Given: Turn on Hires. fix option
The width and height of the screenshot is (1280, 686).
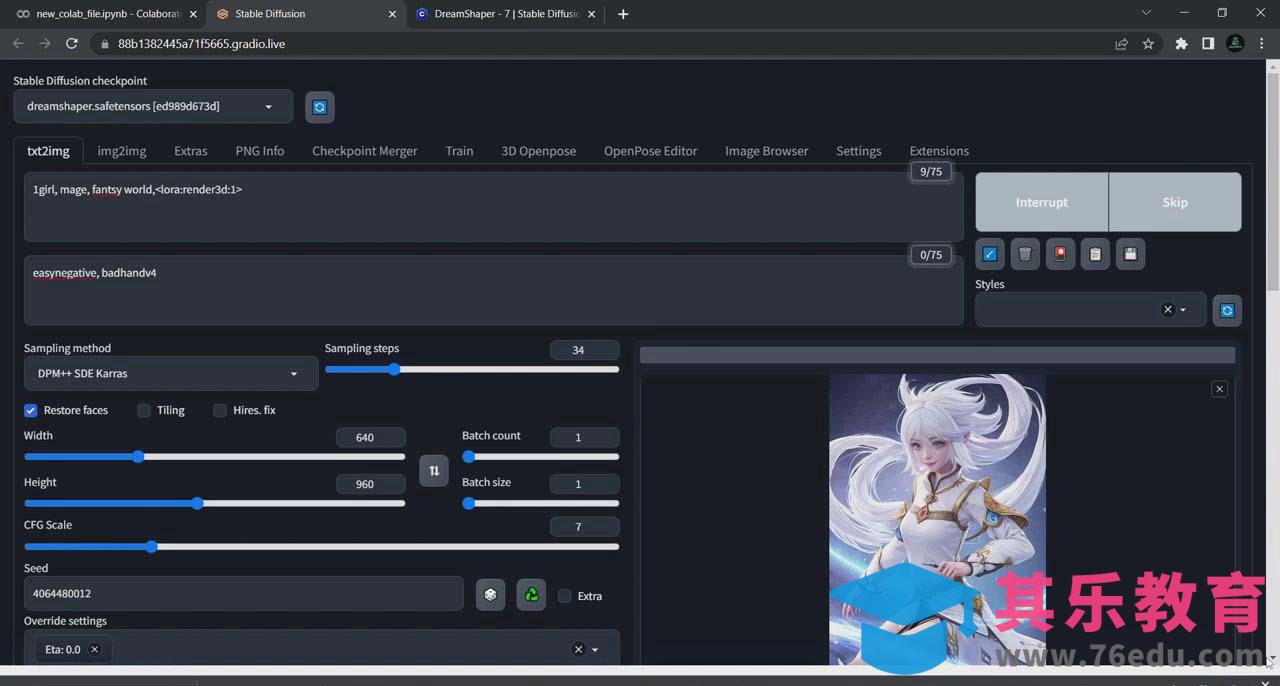Looking at the screenshot, I should [x=220, y=411].
